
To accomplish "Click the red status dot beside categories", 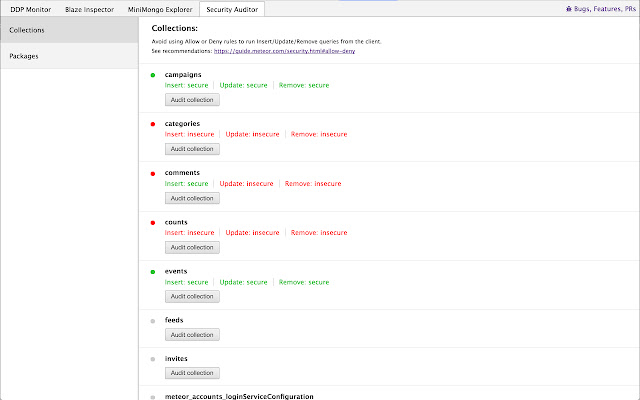I will pos(153,124).
